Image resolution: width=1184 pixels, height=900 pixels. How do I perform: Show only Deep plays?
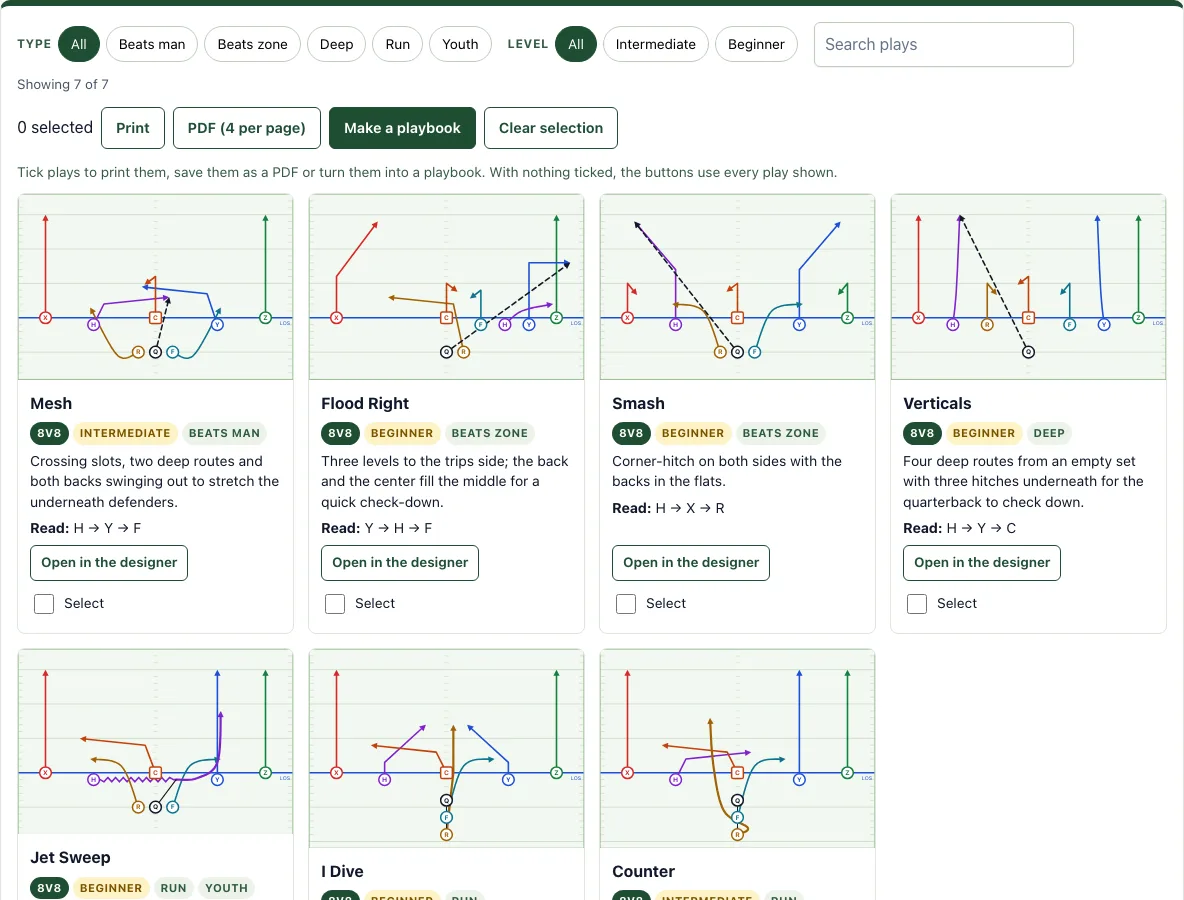[336, 45]
